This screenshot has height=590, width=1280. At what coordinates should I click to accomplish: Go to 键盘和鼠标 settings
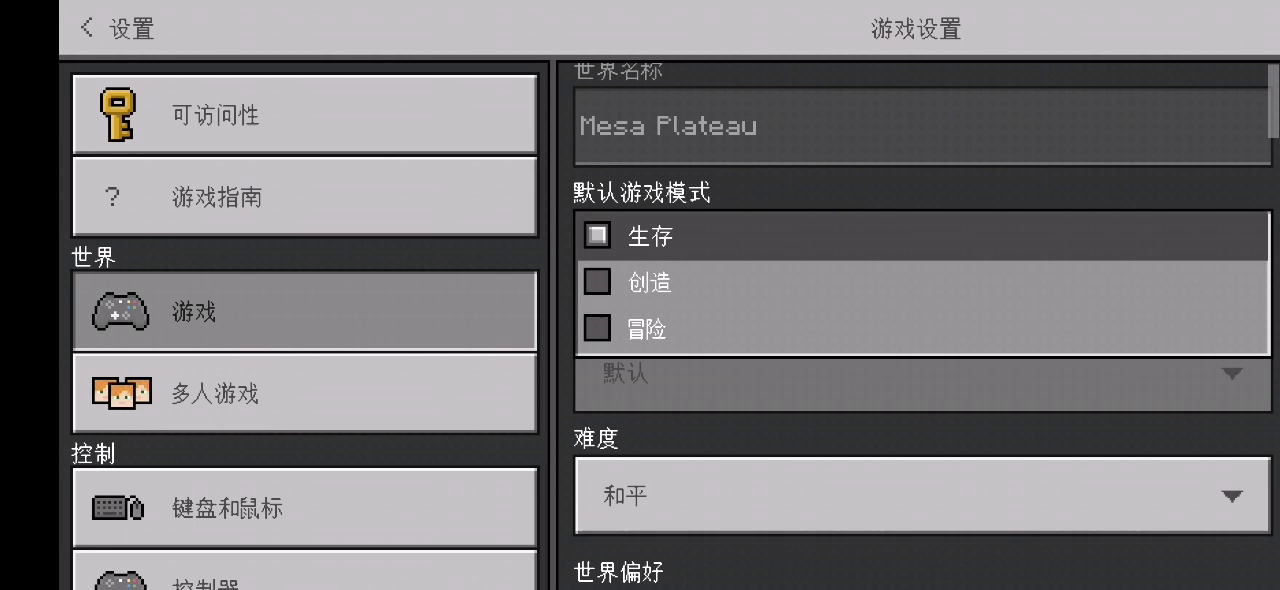[x=304, y=507]
